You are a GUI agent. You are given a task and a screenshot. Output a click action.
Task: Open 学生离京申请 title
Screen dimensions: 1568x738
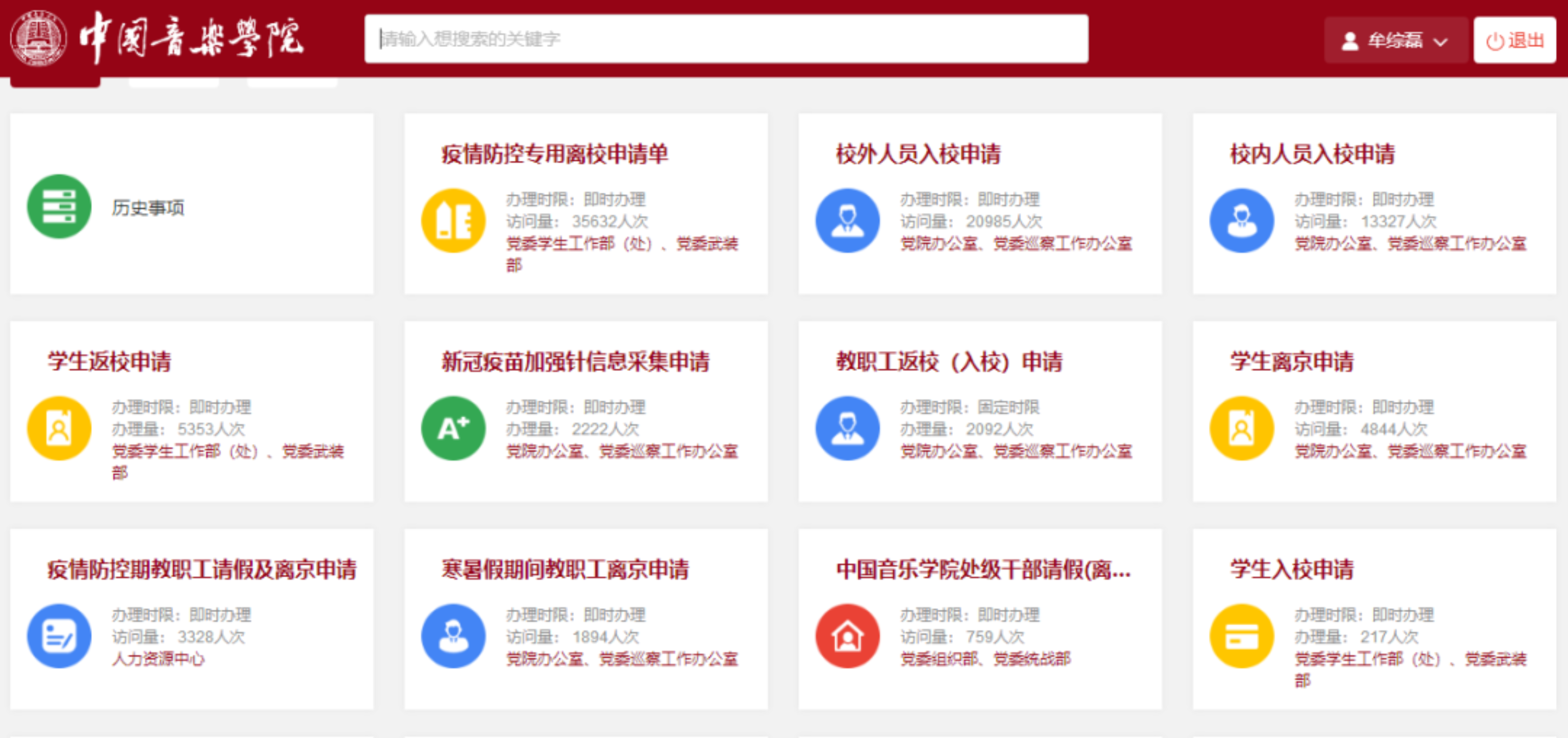(1292, 362)
